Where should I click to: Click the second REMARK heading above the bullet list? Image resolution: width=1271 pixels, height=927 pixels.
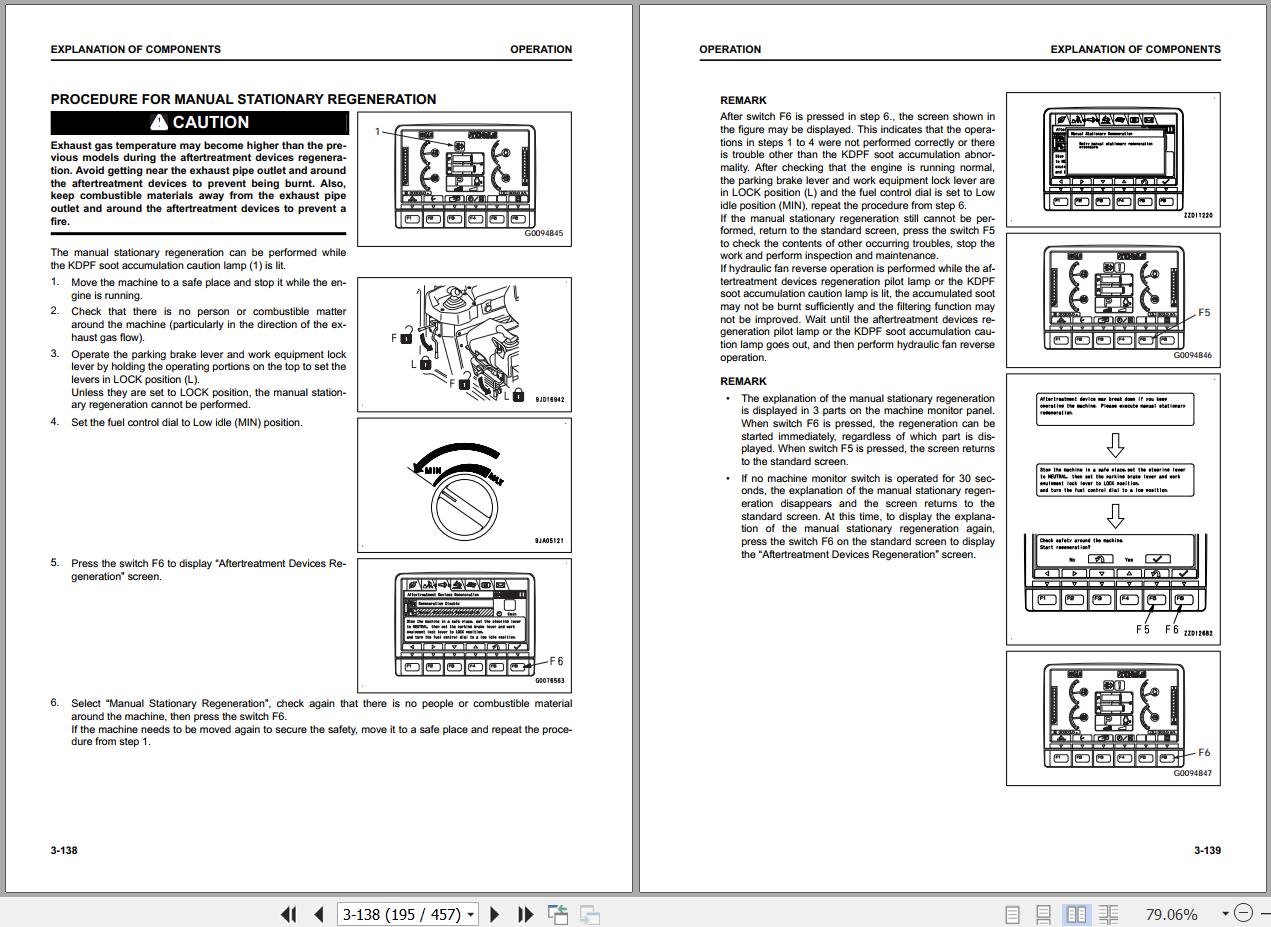pos(743,381)
